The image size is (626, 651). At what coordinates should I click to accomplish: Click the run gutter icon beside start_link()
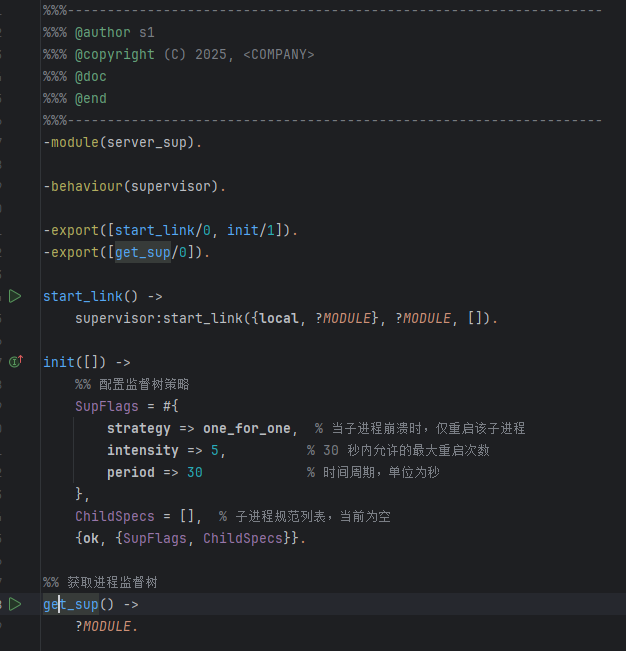click(x=15, y=296)
